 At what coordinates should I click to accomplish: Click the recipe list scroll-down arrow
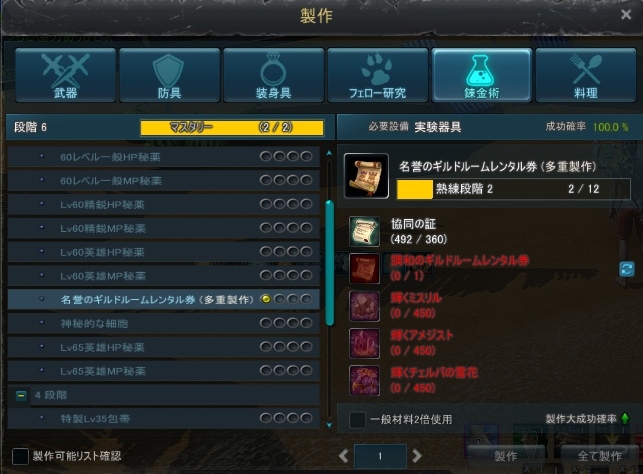pos(329,425)
